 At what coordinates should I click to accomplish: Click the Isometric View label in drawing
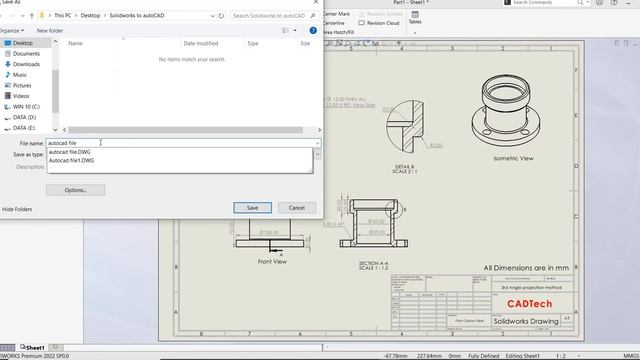pyautogui.click(x=513, y=158)
